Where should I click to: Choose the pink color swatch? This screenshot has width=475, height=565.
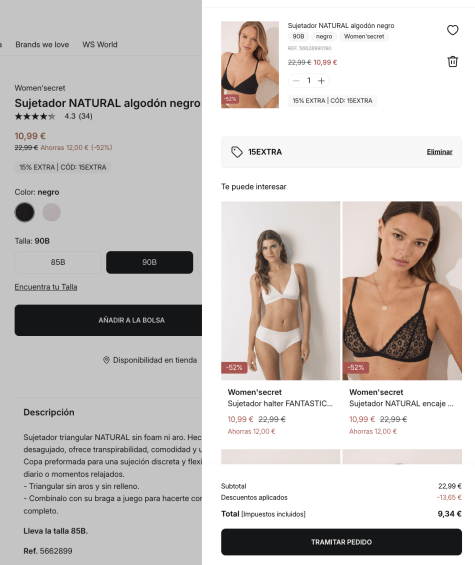tap(52, 212)
